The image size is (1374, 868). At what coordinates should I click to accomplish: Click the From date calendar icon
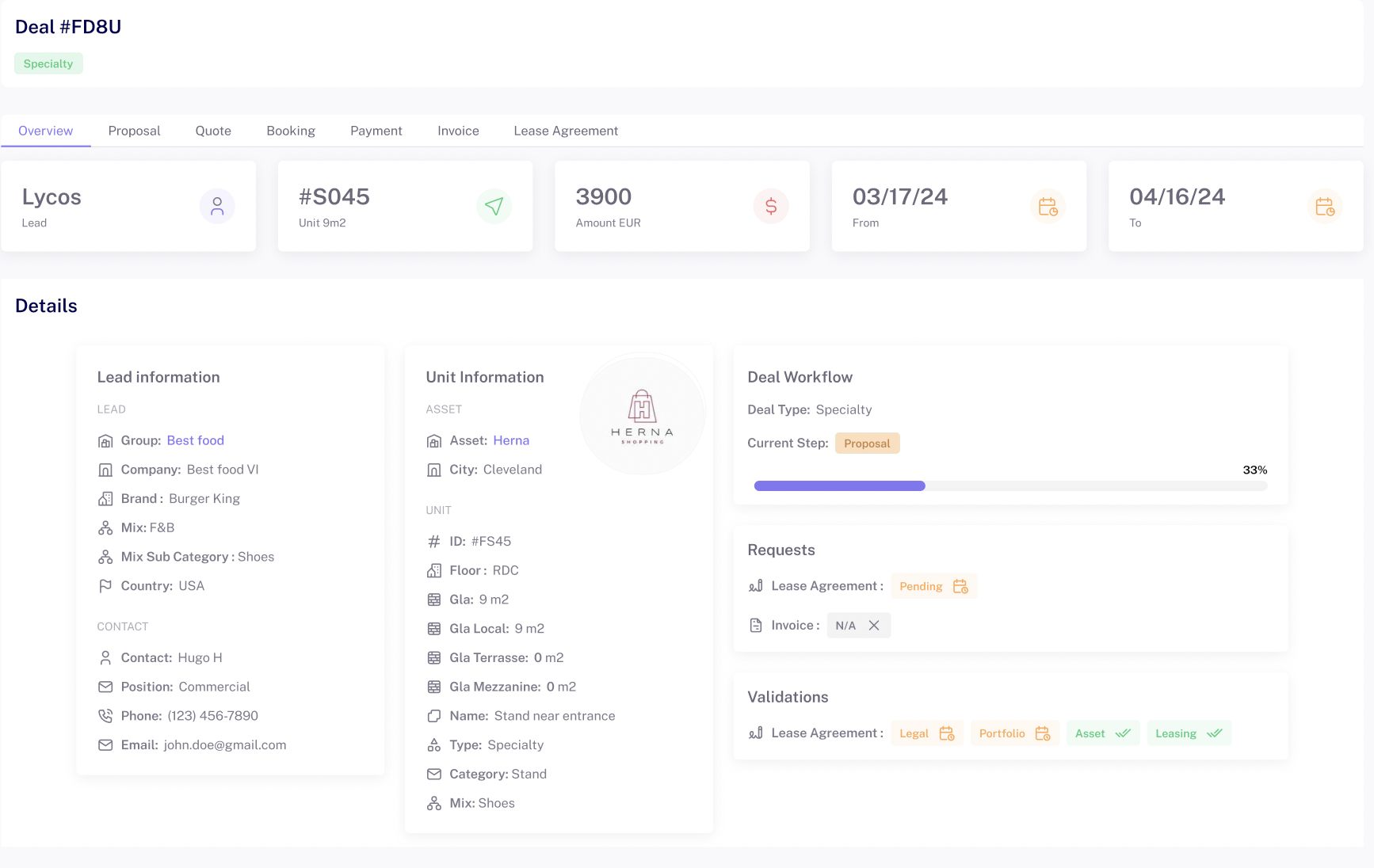point(1048,207)
